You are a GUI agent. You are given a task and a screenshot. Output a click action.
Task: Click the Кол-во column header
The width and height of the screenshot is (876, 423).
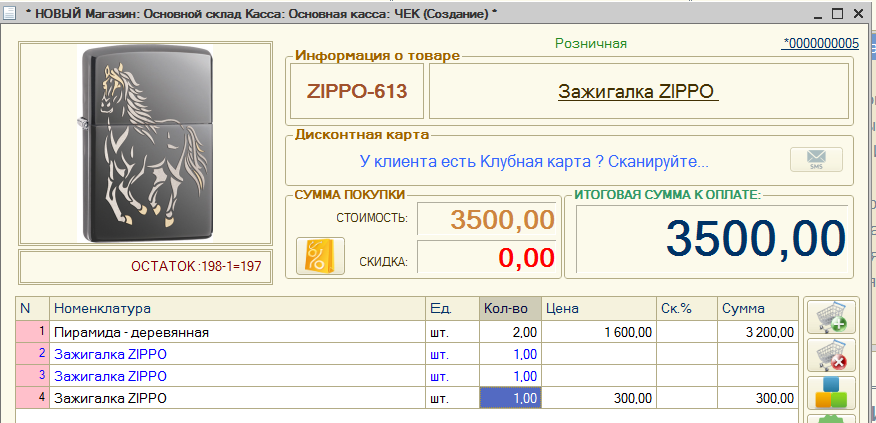[510, 308]
